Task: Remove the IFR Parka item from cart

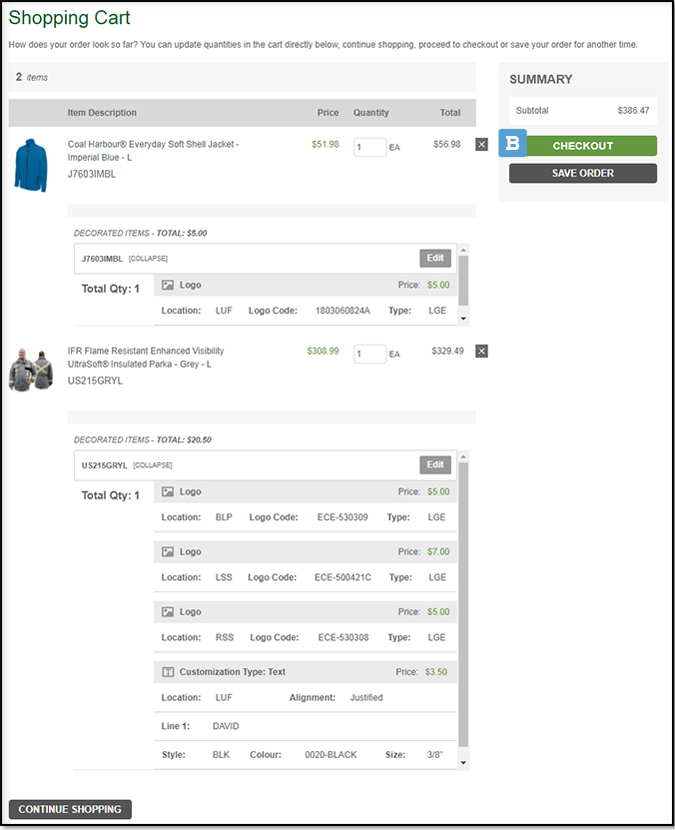Action: [x=481, y=351]
